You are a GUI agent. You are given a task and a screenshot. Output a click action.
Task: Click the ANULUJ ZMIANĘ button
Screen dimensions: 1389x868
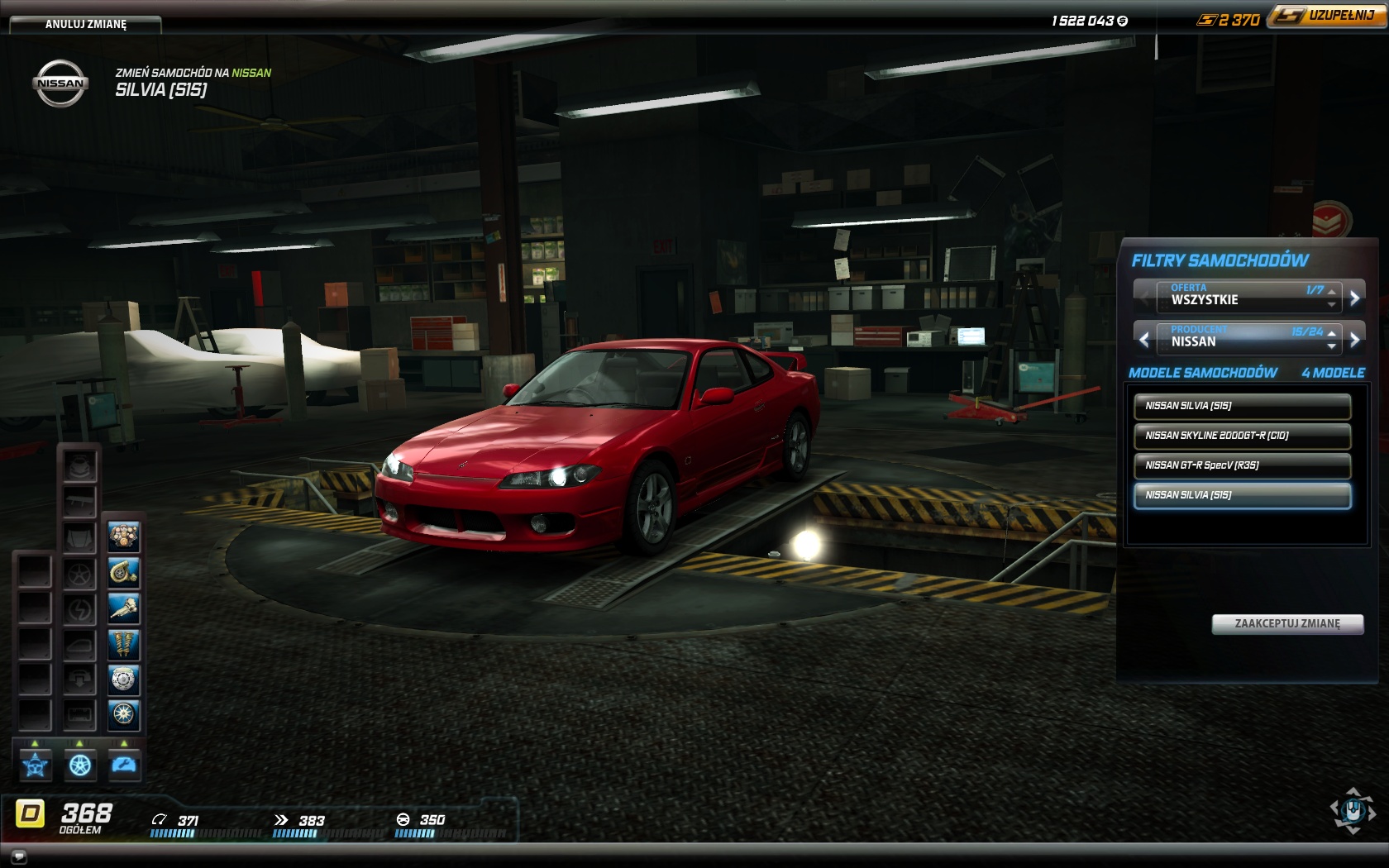[86, 24]
